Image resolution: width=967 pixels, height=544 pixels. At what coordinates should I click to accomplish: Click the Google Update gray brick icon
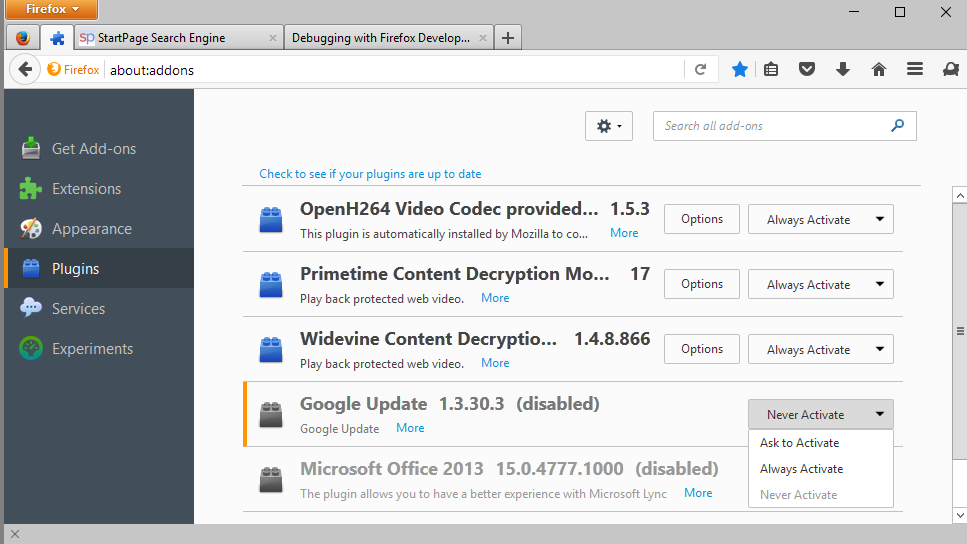[271, 414]
